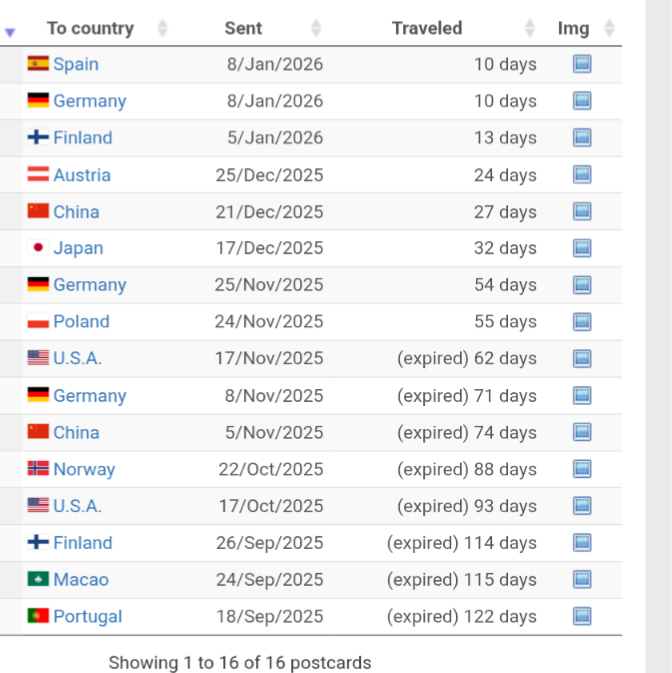Open the Spain country link

[x=76, y=64]
